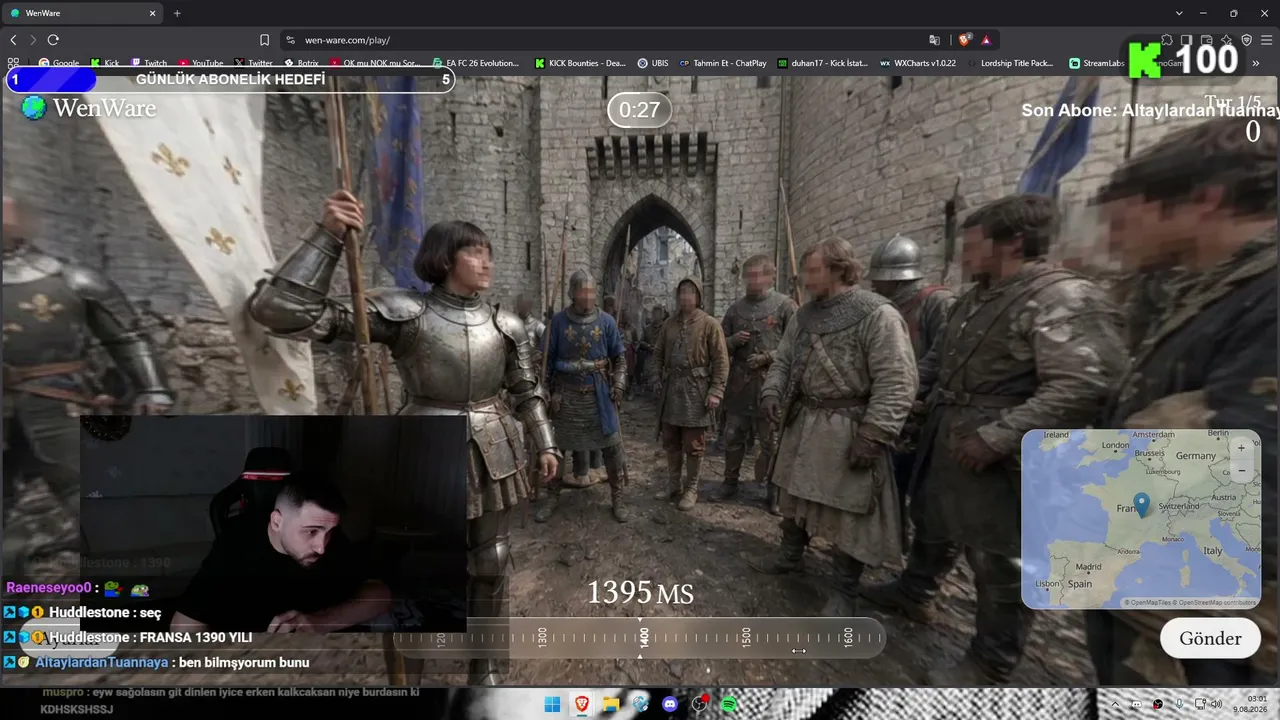Click the blue location pin on the map
The image size is (1280, 720).
click(x=1141, y=504)
